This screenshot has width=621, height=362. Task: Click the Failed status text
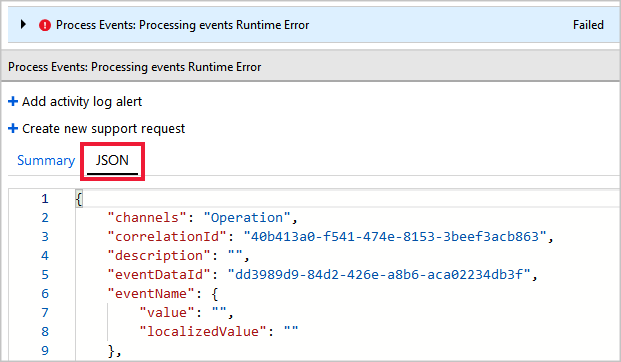click(x=588, y=25)
